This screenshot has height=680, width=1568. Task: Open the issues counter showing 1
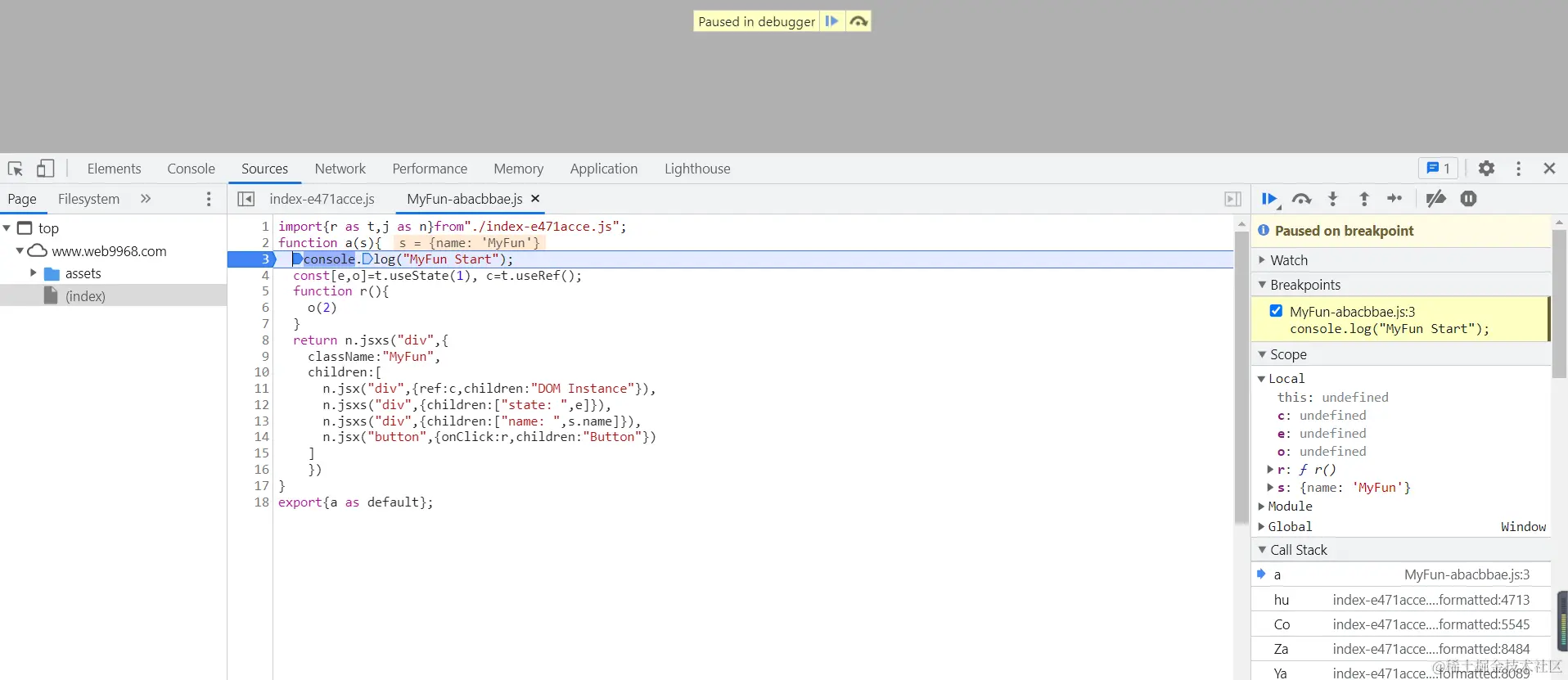[x=1438, y=169]
